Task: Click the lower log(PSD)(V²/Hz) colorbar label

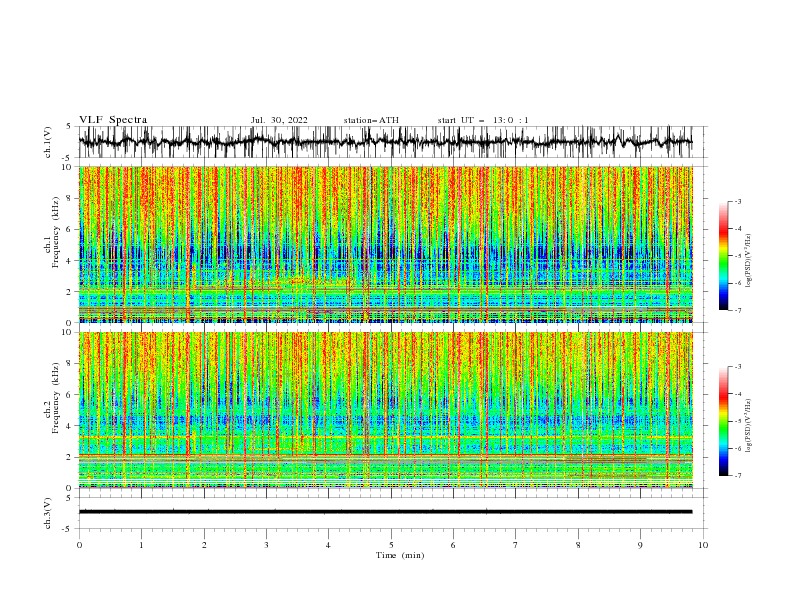Action: pos(750,426)
